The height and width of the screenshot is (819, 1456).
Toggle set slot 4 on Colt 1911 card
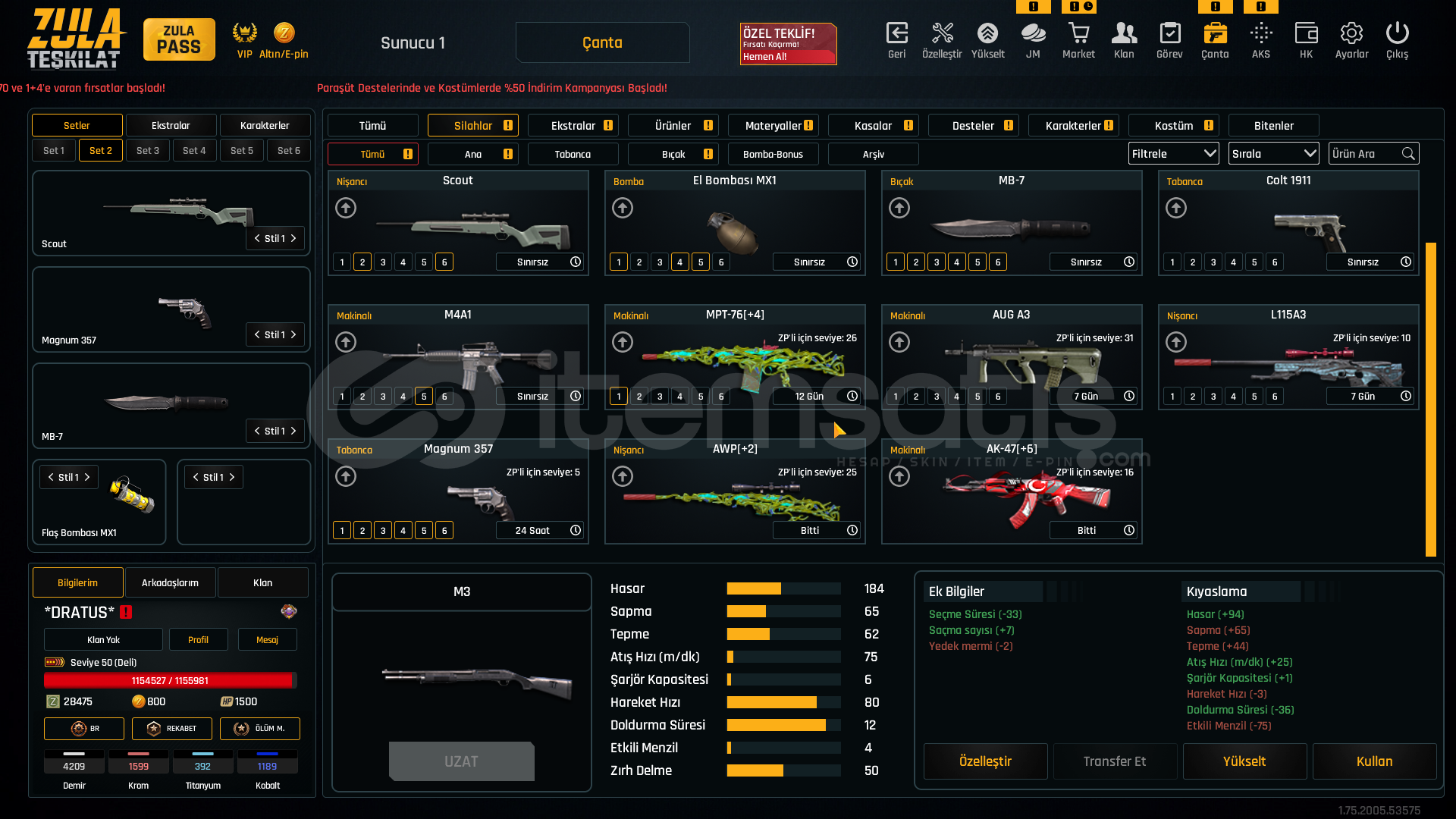pyautogui.click(x=1234, y=262)
